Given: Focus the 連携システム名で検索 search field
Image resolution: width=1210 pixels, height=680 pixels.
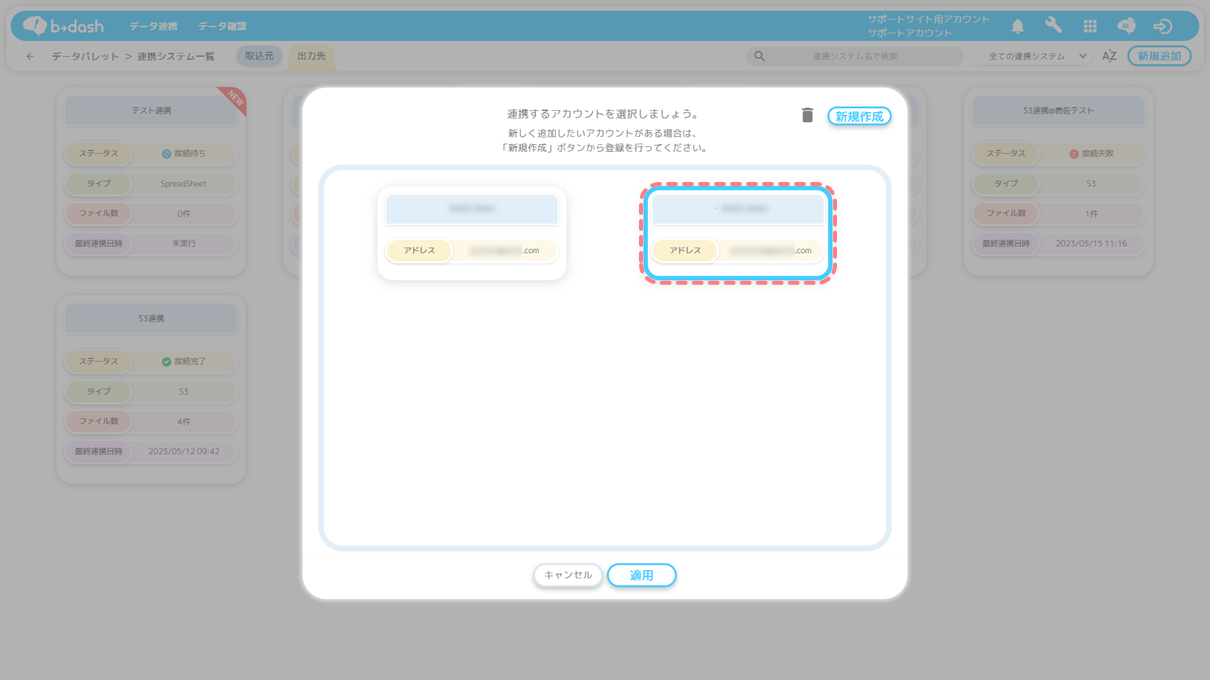Looking at the screenshot, I should tap(855, 57).
